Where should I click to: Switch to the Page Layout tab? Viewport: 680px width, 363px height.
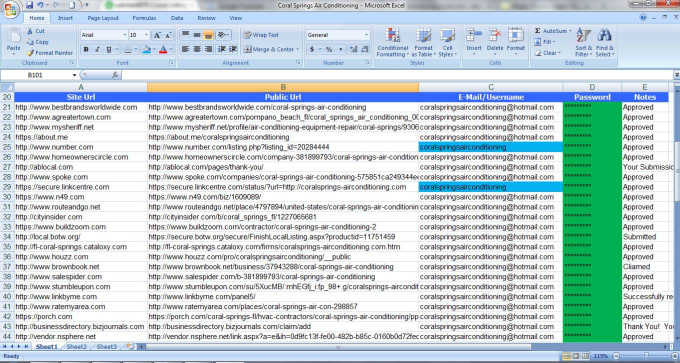(103, 18)
